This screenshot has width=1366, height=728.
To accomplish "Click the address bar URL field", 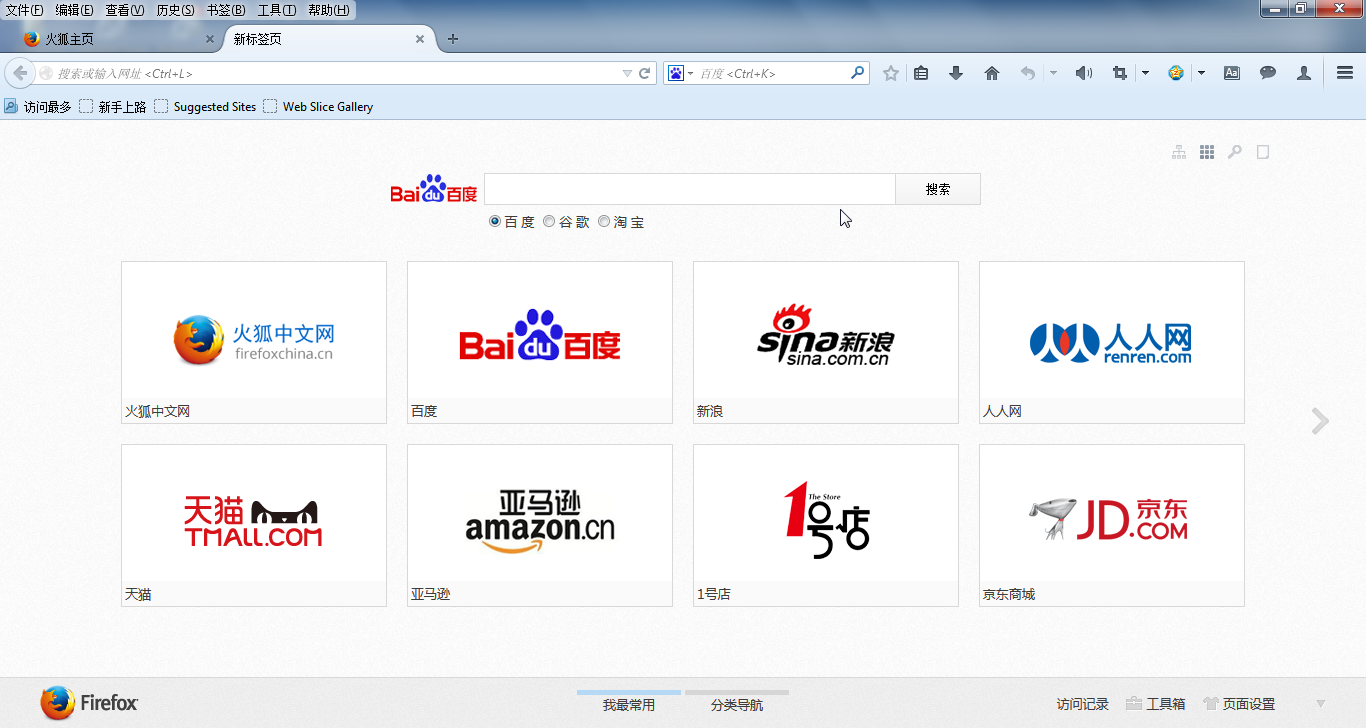I will pos(337,73).
